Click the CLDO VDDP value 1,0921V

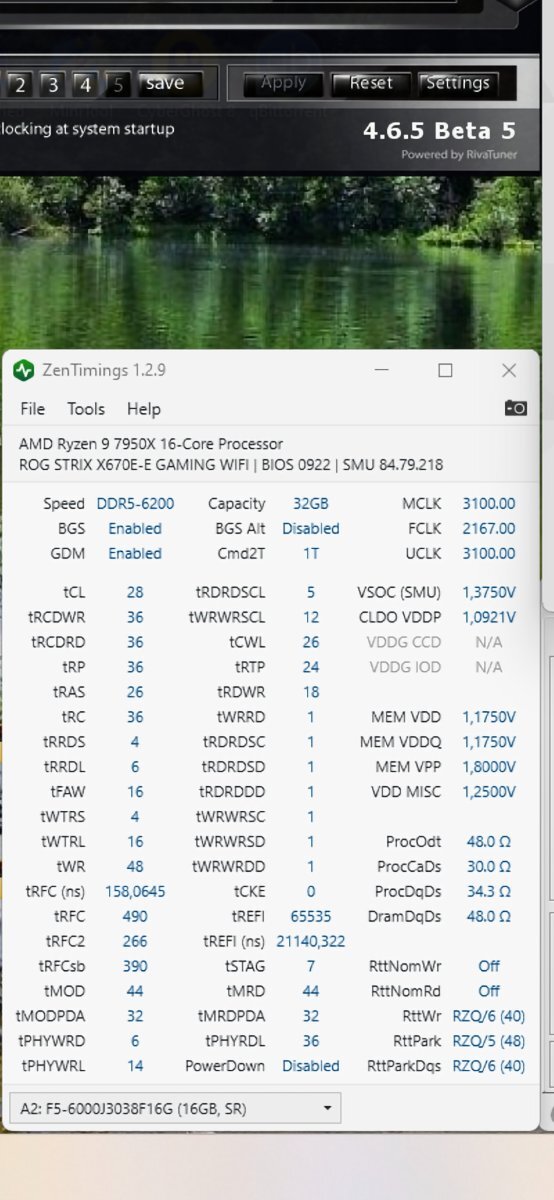pyautogui.click(x=489, y=618)
